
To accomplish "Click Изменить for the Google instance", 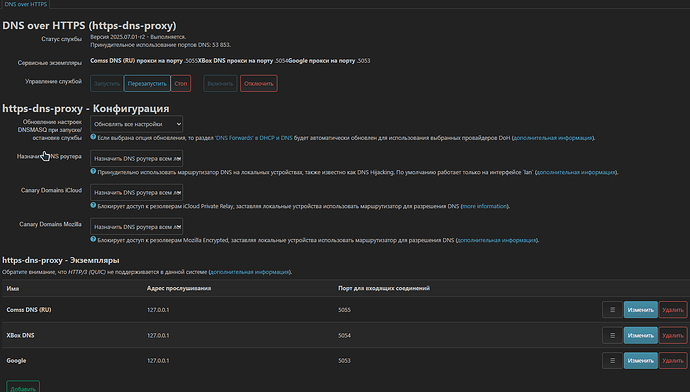I will [x=641, y=361].
